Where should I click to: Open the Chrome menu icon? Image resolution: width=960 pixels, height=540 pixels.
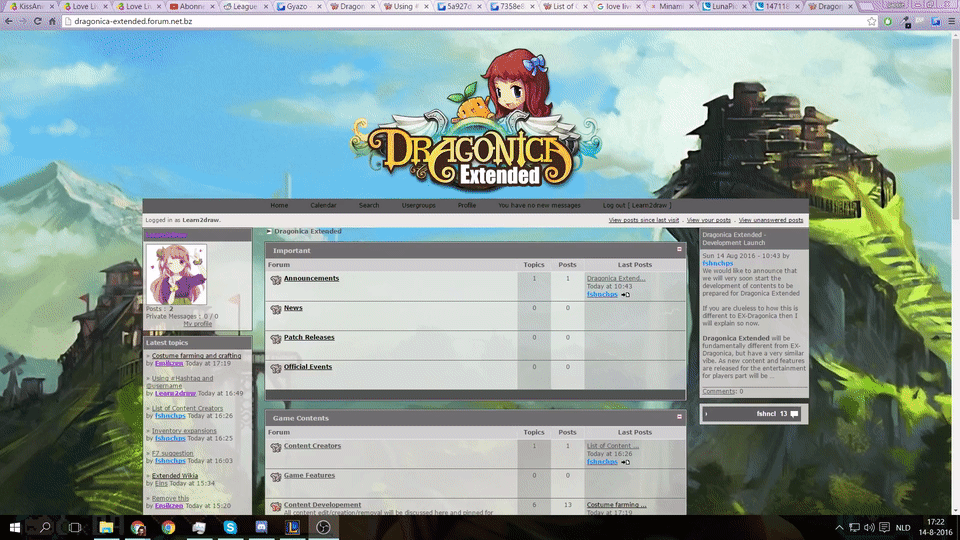(951, 21)
